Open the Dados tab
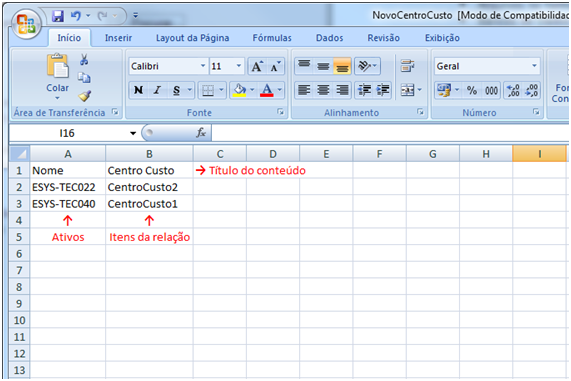571x381 pixels. pos(330,38)
